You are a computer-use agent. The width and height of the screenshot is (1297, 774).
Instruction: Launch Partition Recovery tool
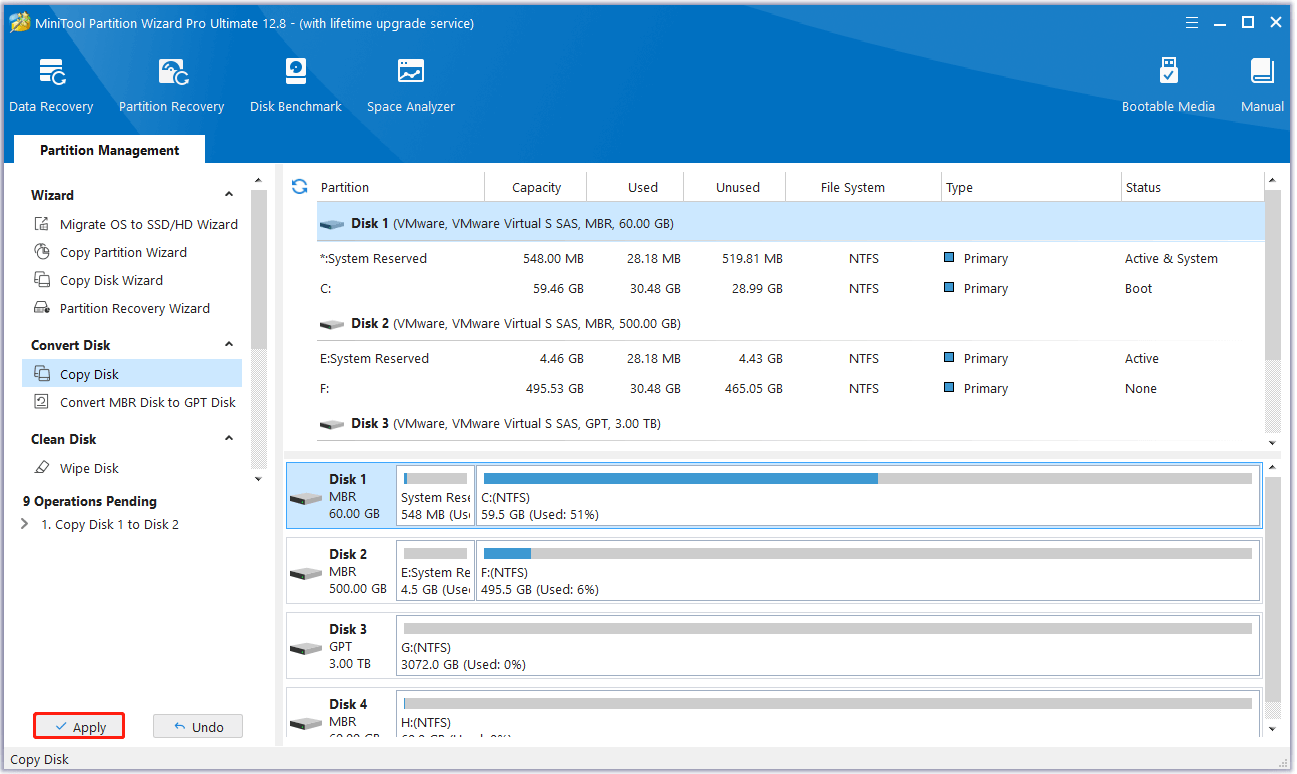[171, 86]
